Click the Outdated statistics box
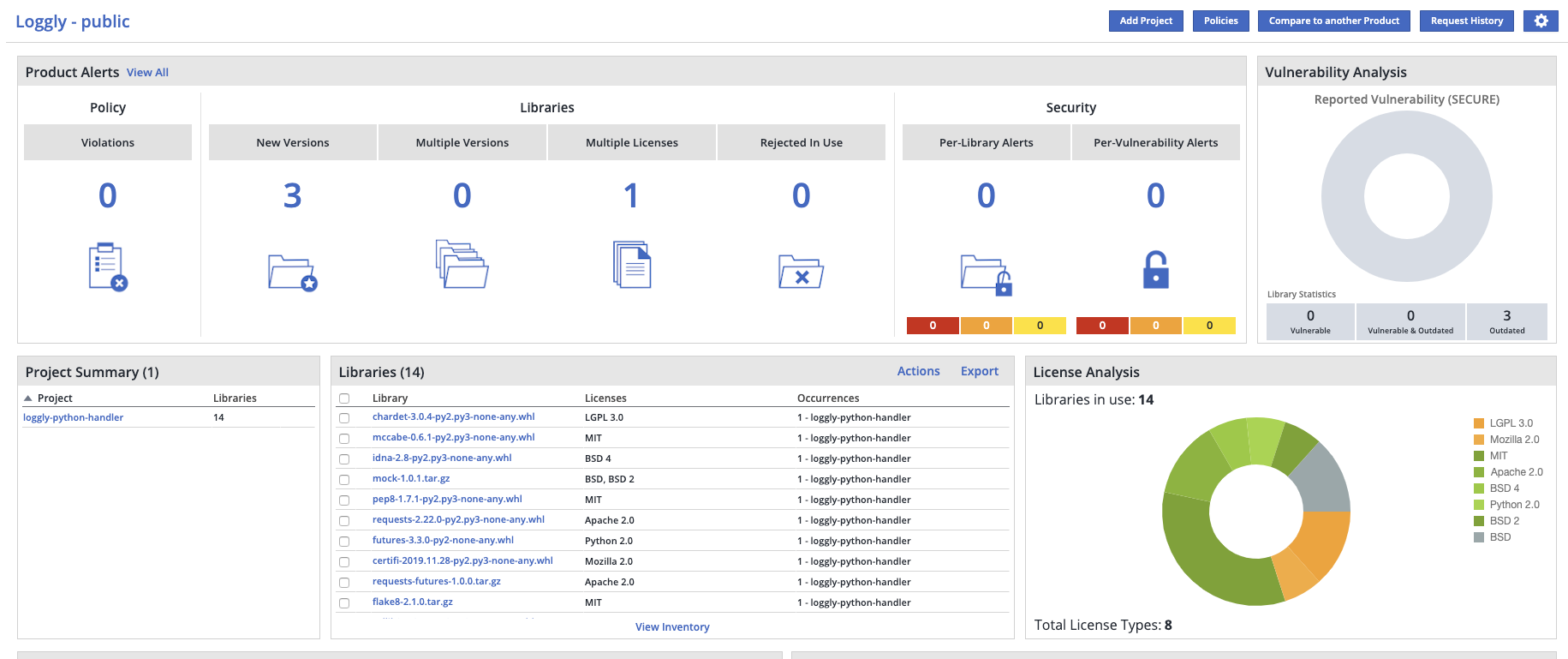Image resolution: width=1568 pixels, height=659 pixels. [x=1507, y=321]
